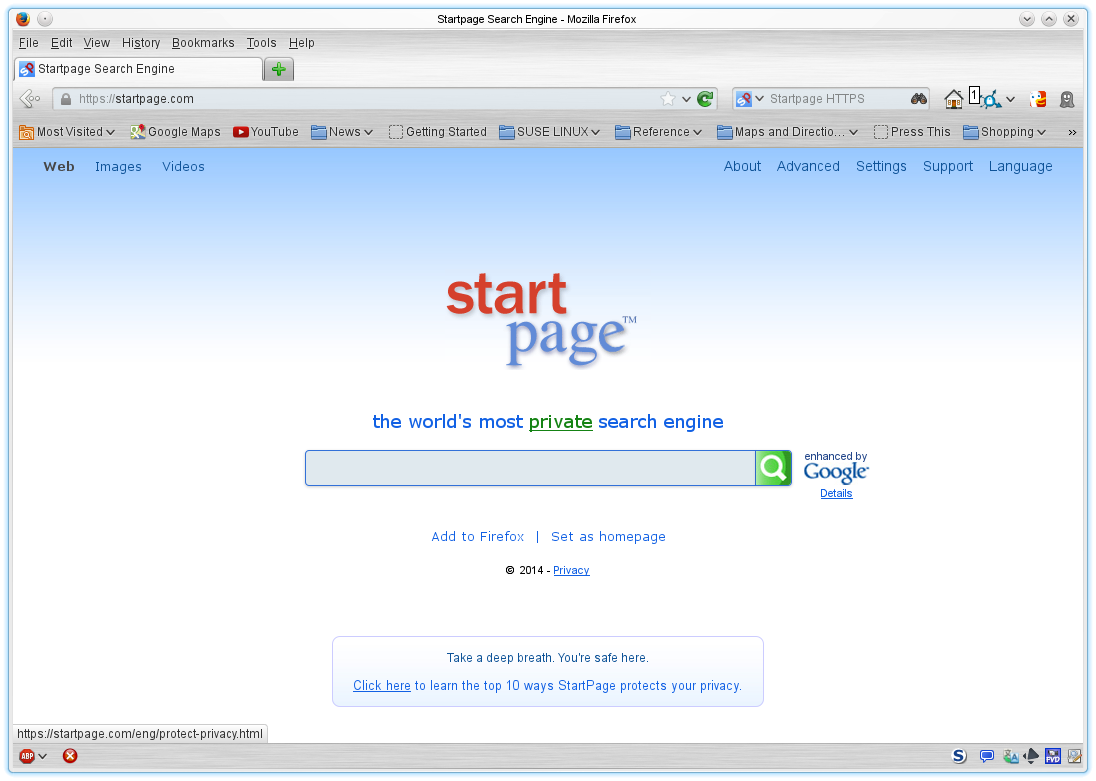
Task: Open the Google Maps bookmark
Action: (175, 131)
